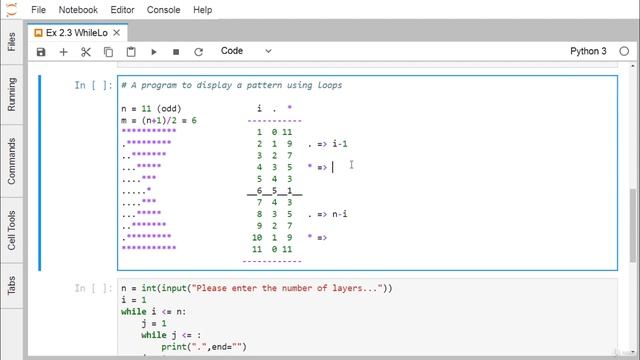Screen dimensions: 640x360
Task: Insert a new cell with plus icon
Action: point(63,52)
